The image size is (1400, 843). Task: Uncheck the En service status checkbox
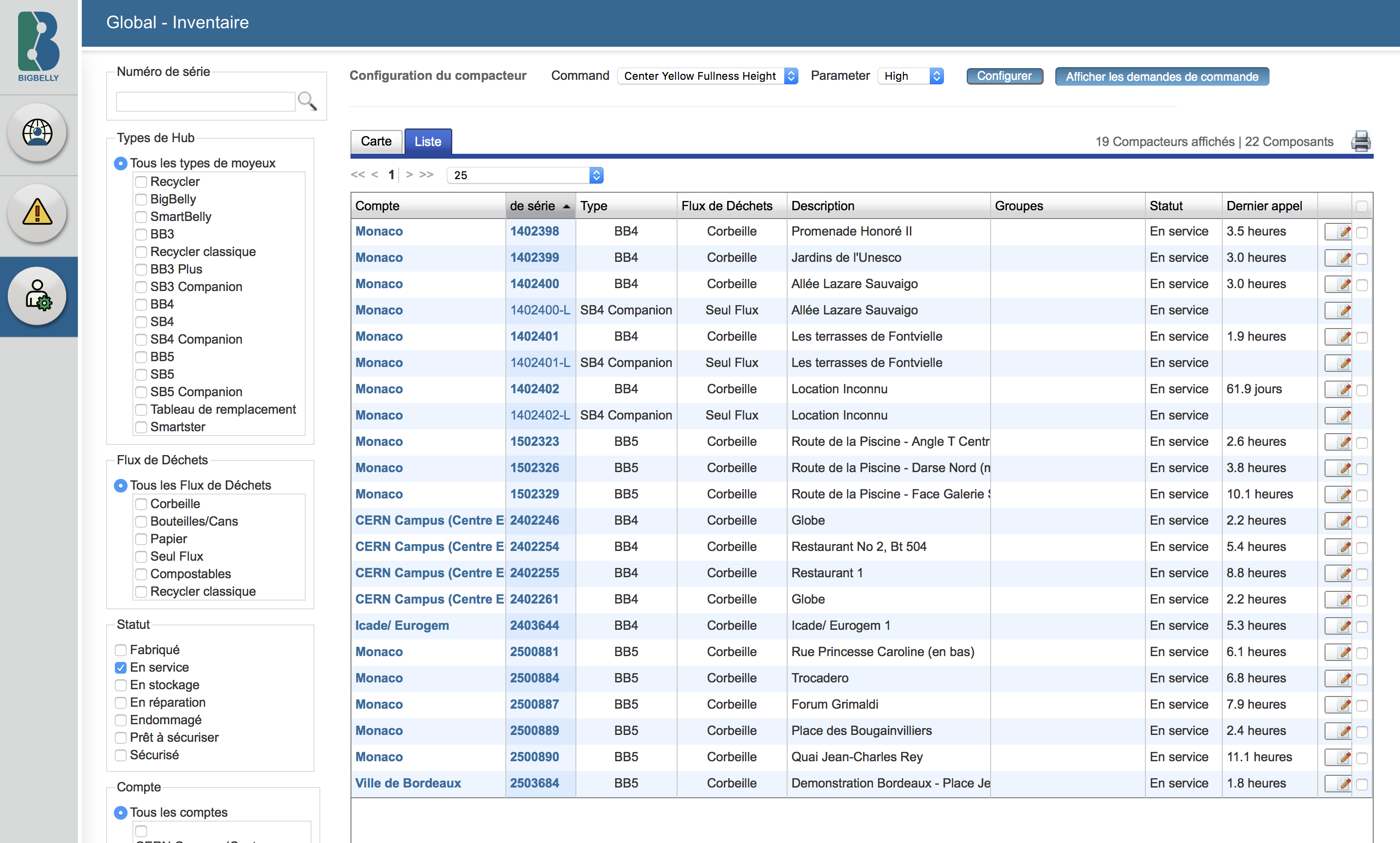120,667
